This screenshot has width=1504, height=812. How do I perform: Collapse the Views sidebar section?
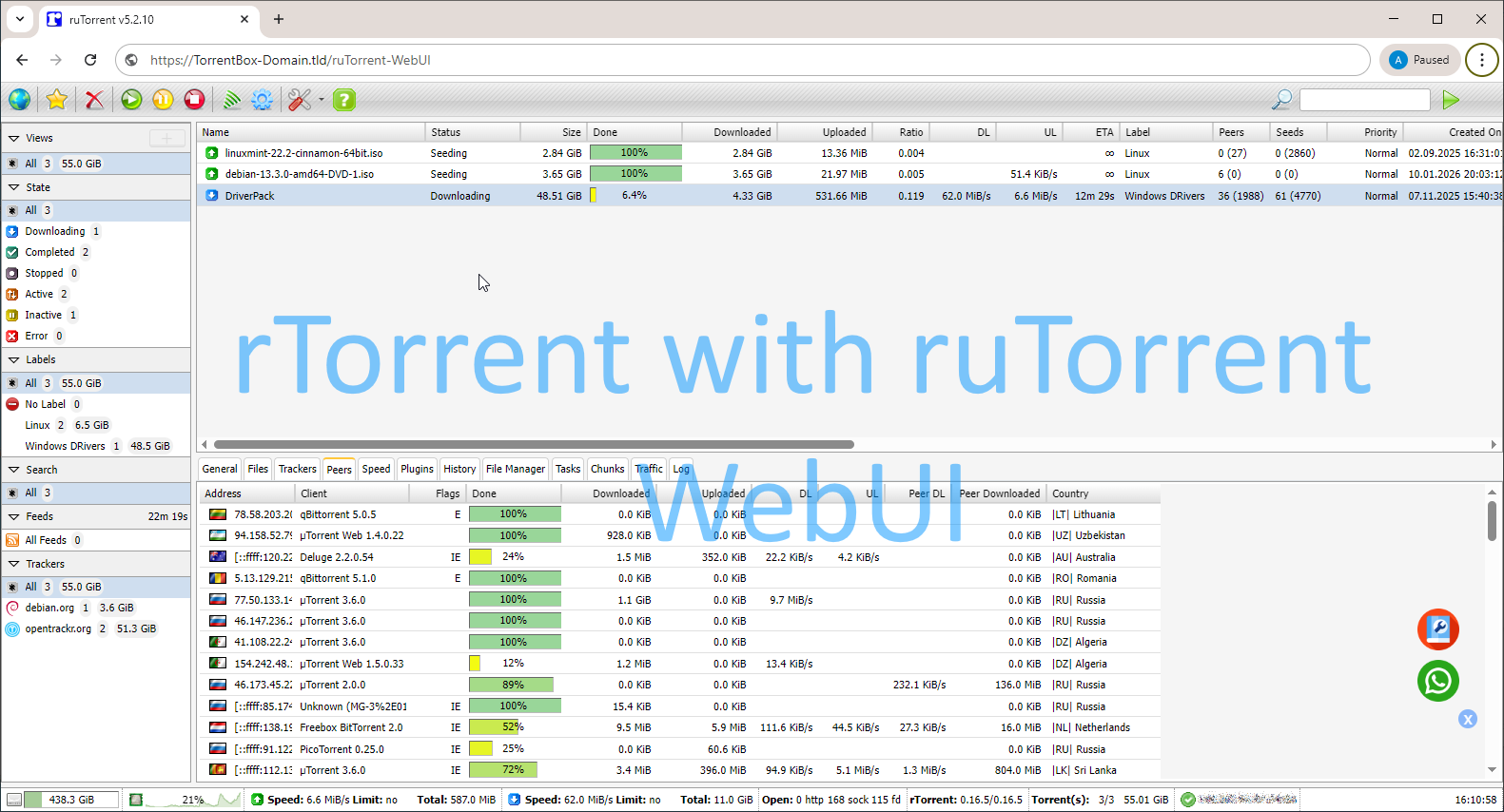pos(13,138)
